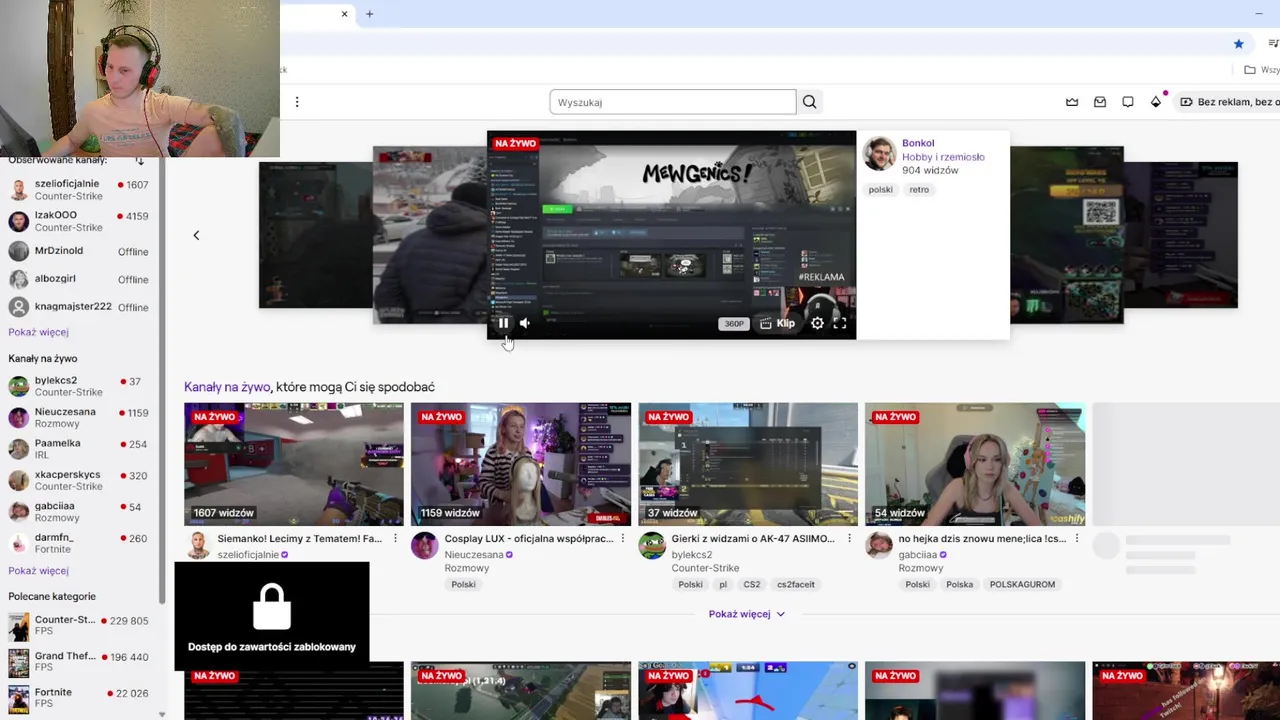1280x720 pixels.
Task: Select the retro tag
Action: click(919, 189)
